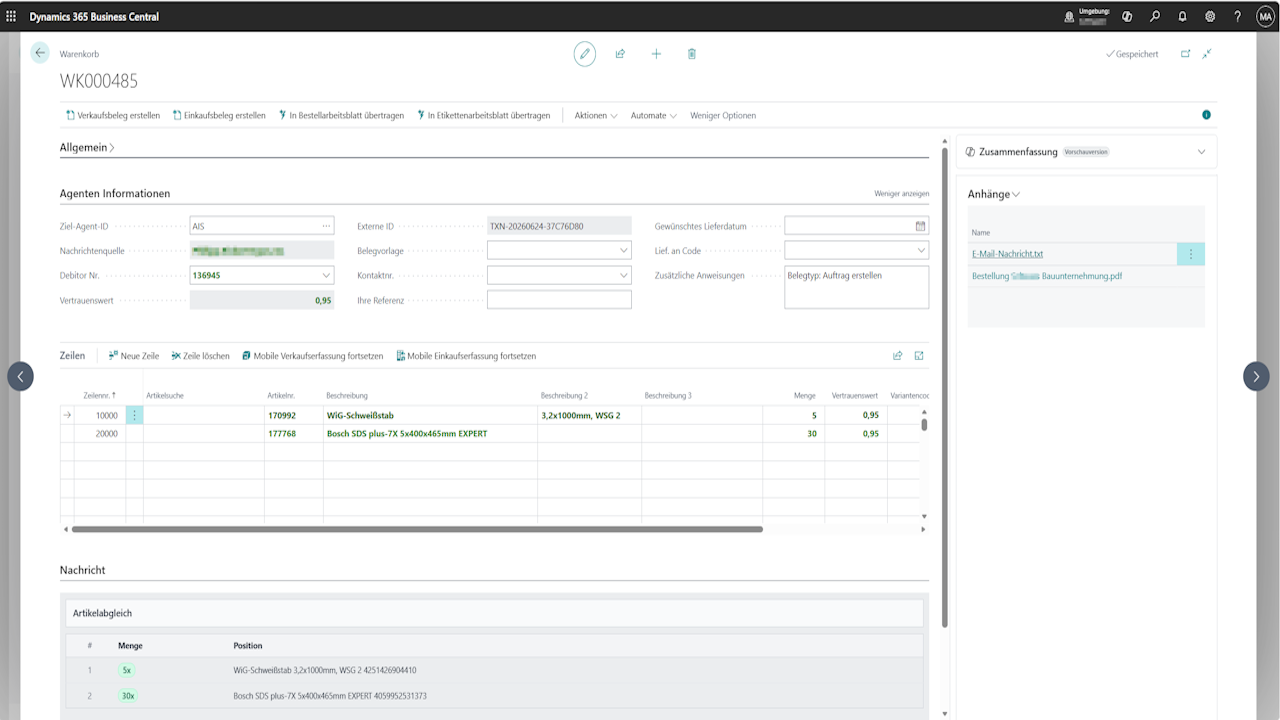Click the quantity 30 cell
The image size is (1280, 720).
[x=792, y=434]
